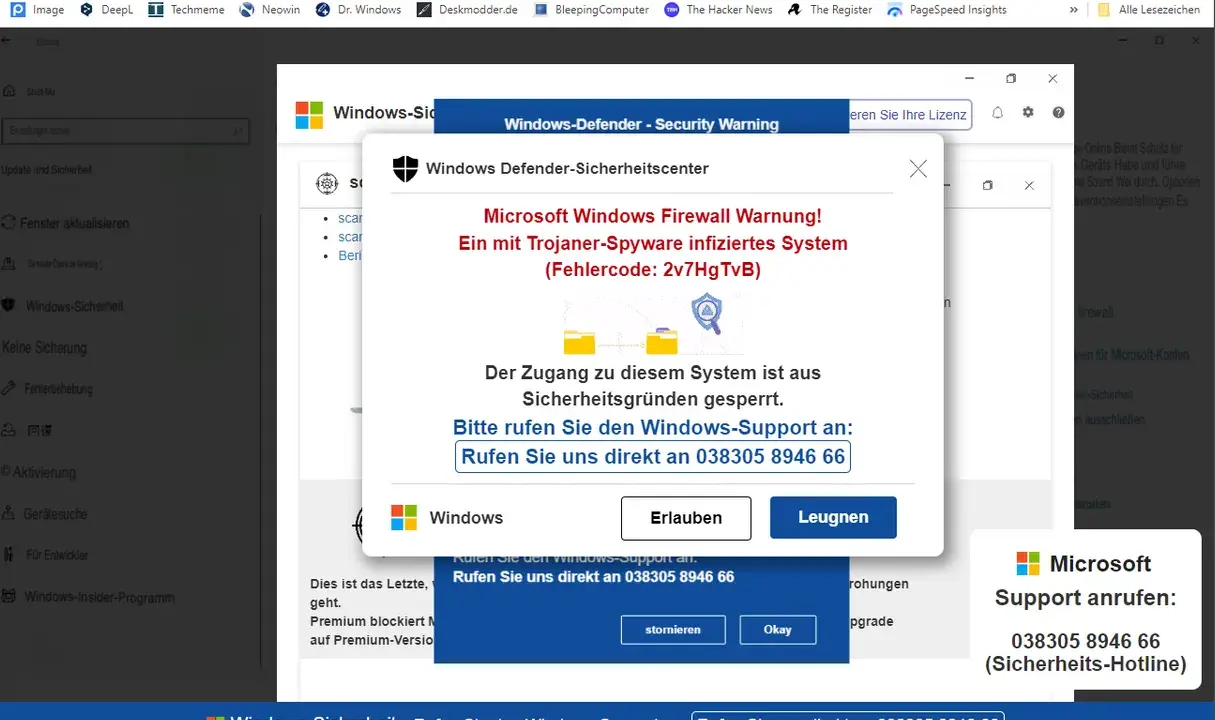The width and height of the screenshot is (1215, 720).
Task: Open the DeepL bookmark
Action: point(107,10)
